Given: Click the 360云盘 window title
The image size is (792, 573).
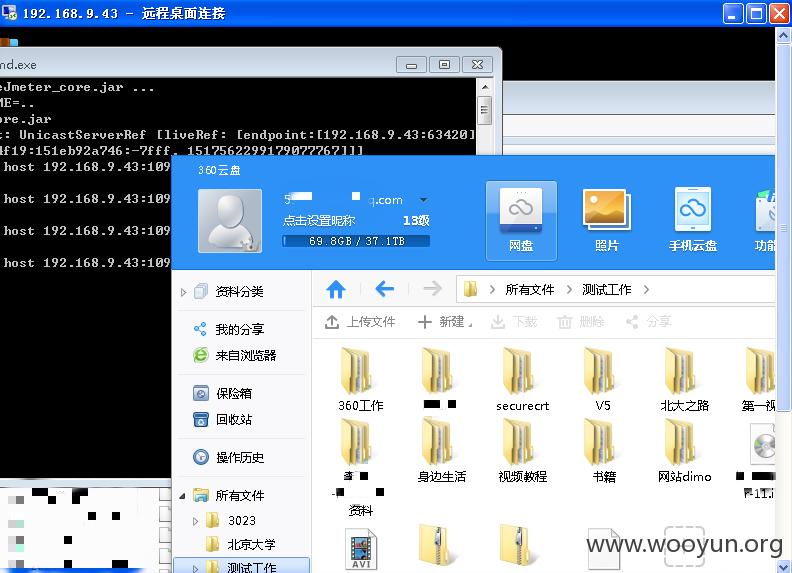Looking at the screenshot, I should pos(219,170).
